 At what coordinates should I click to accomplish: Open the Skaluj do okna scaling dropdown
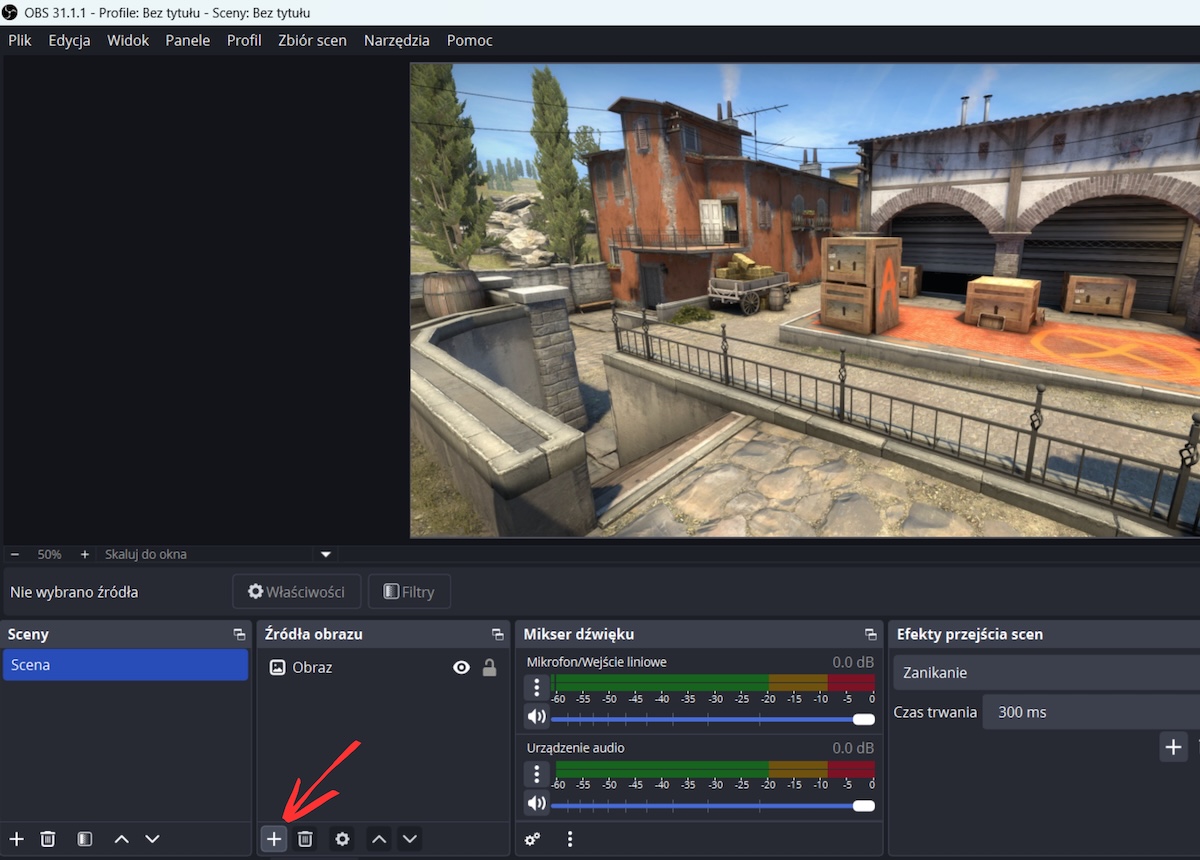coord(325,554)
